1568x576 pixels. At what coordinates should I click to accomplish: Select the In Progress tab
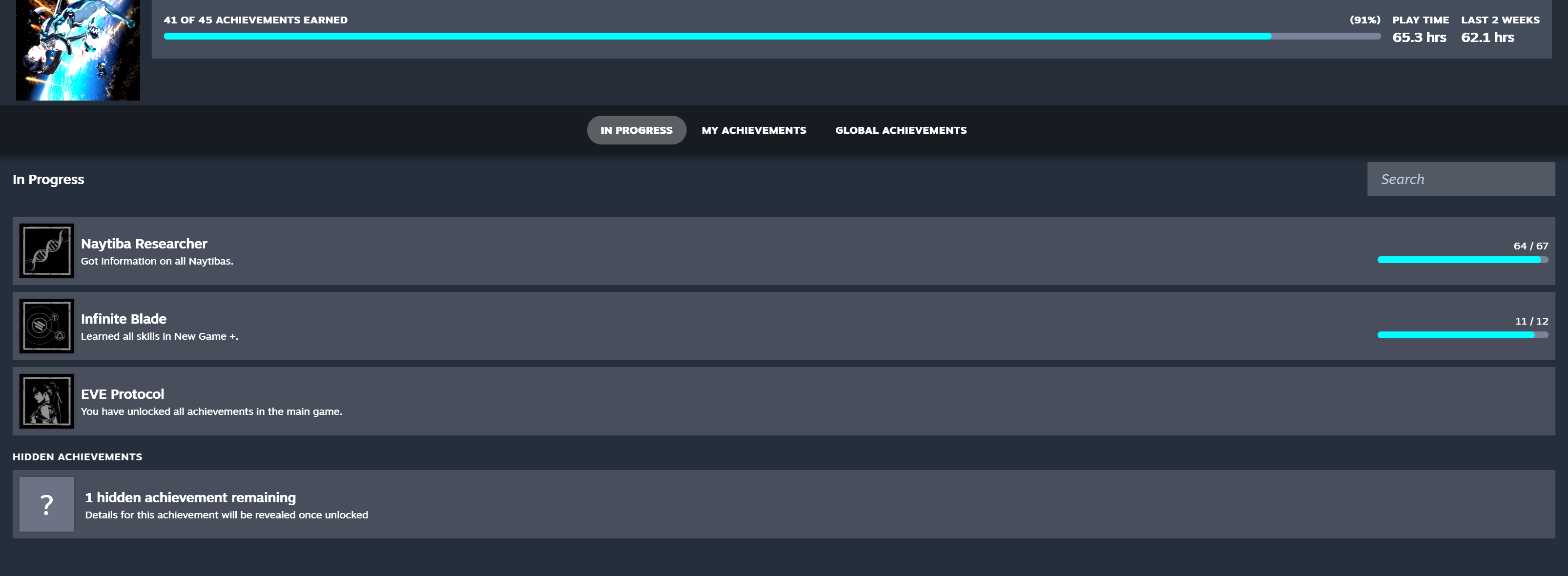tap(636, 130)
